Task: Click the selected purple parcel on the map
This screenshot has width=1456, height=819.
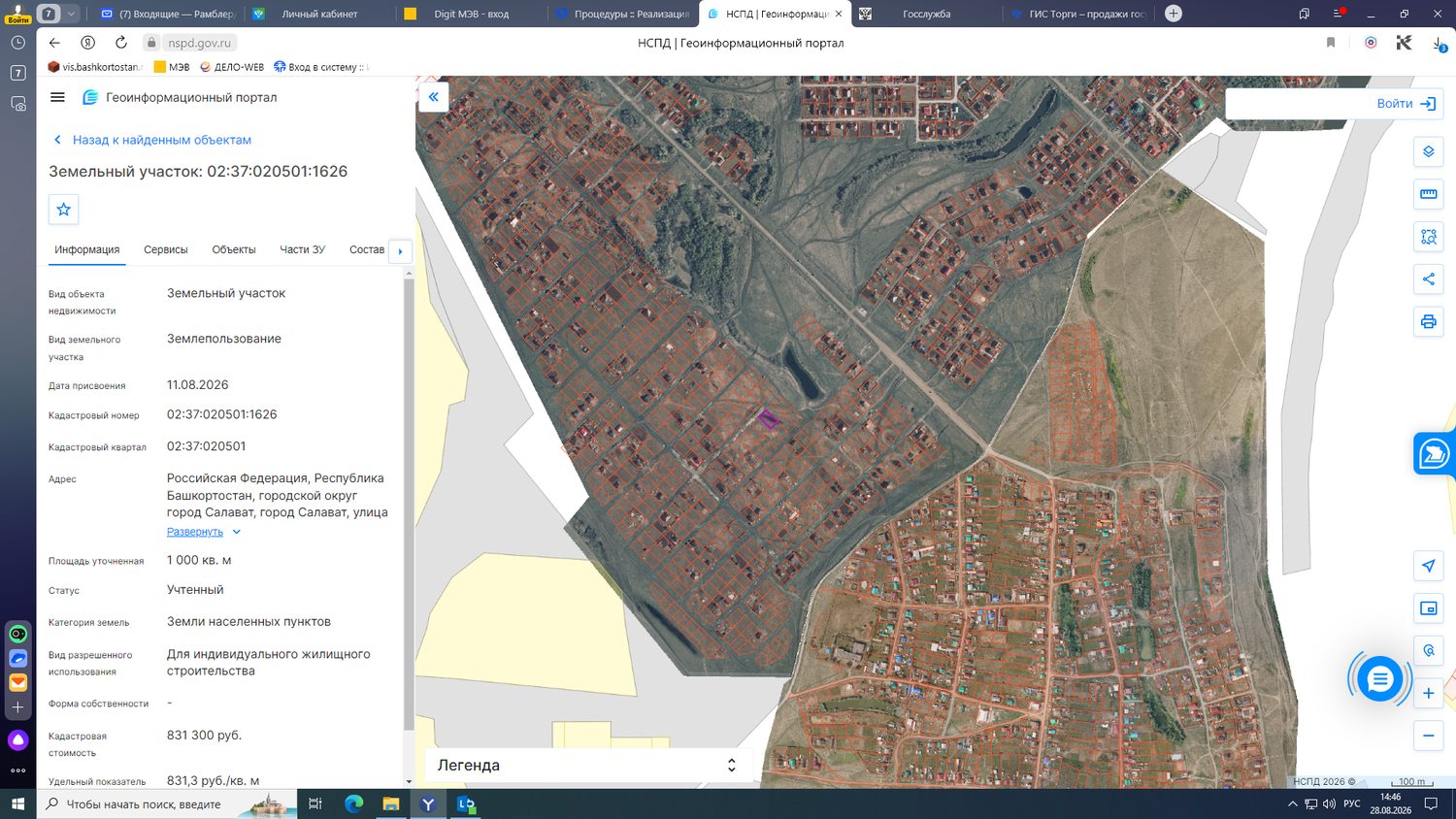Action: 768,419
